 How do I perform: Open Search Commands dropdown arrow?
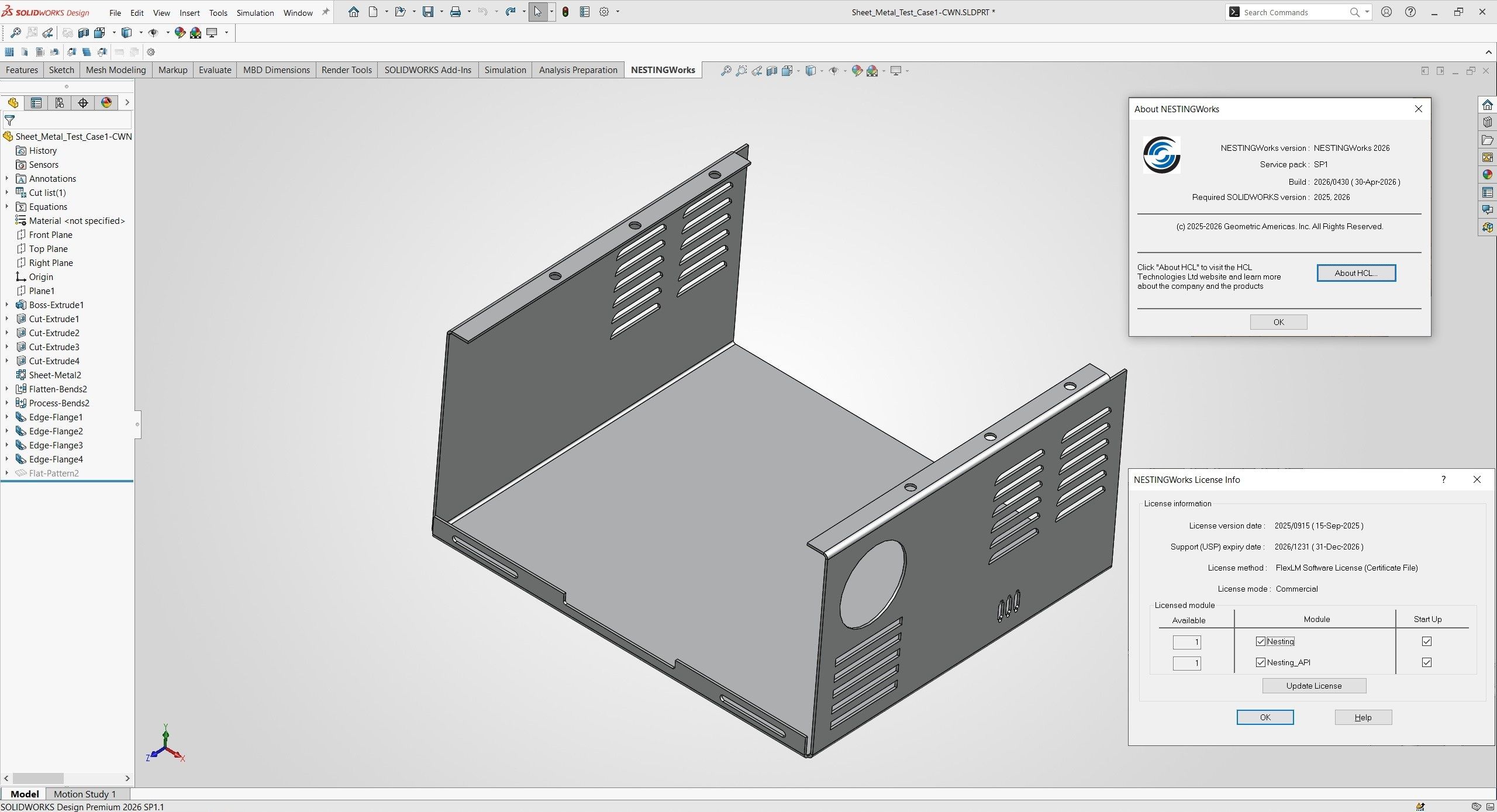(1367, 12)
